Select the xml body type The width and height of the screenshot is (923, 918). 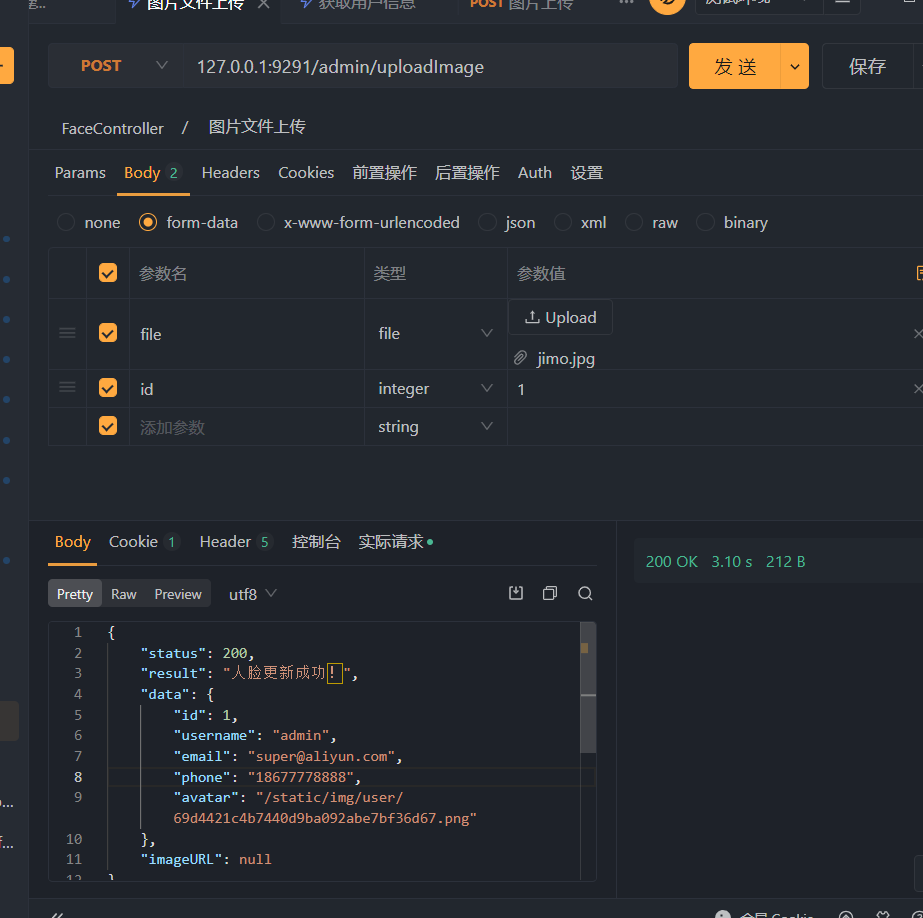563,222
